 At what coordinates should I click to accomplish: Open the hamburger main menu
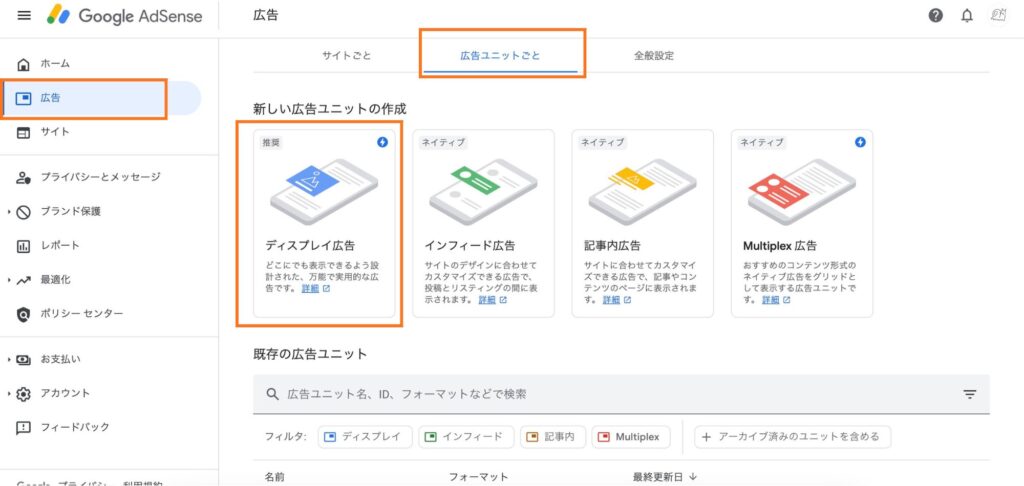24,16
